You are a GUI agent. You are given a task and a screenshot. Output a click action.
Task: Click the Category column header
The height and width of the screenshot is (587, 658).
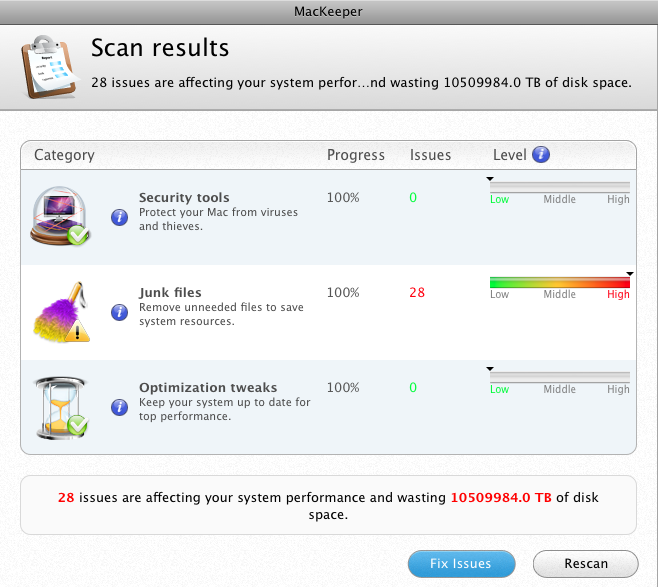click(x=64, y=155)
